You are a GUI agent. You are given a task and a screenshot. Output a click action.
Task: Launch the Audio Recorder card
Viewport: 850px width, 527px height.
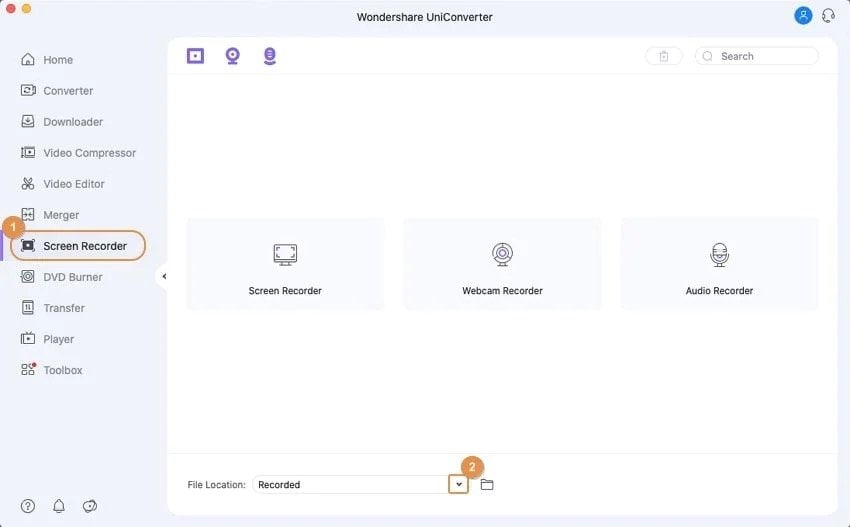(719, 264)
